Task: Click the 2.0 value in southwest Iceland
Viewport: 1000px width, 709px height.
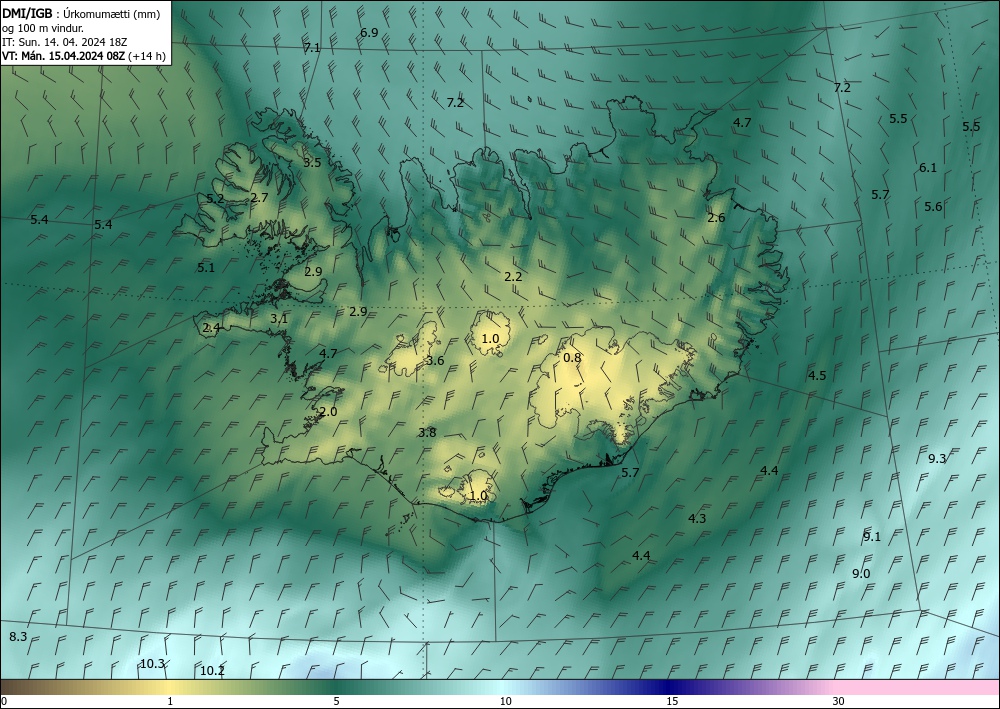Action: [x=328, y=412]
